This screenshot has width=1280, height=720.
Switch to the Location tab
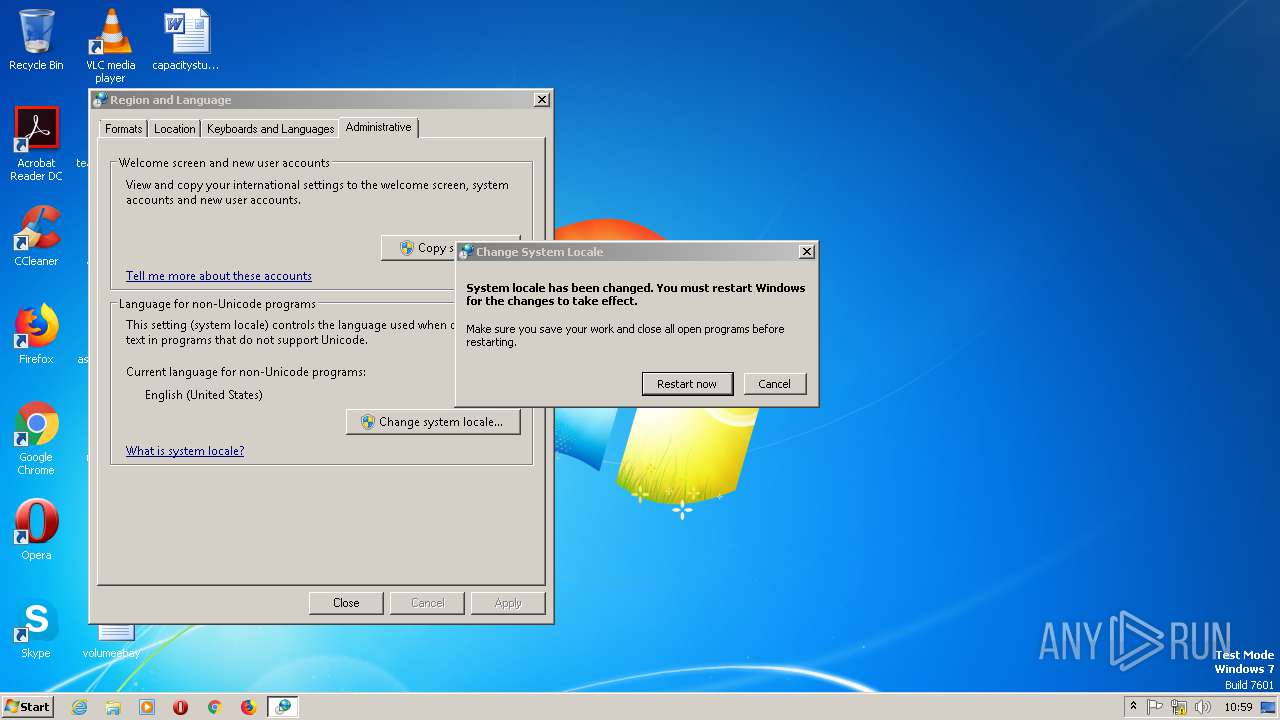174,129
